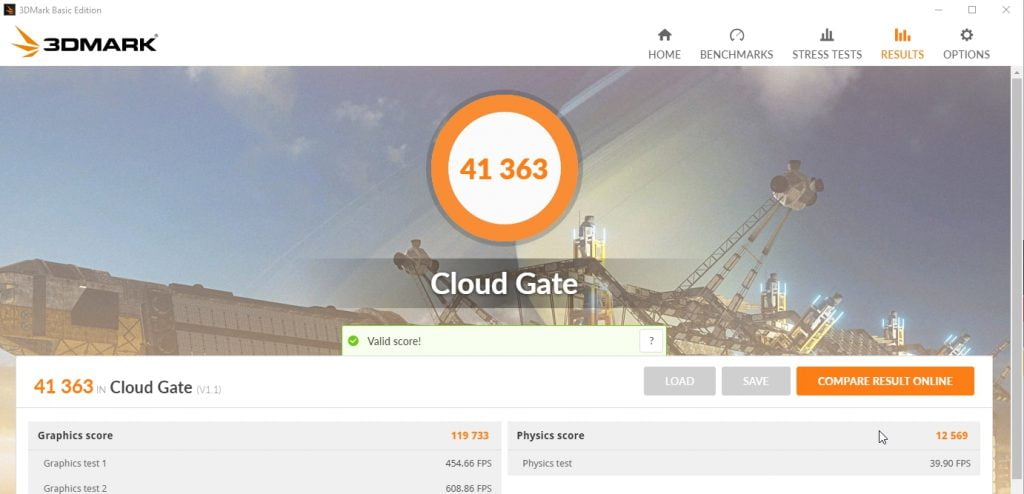Click the Cloud Gate banner title
The height and width of the screenshot is (494, 1024).
(504, 283)
